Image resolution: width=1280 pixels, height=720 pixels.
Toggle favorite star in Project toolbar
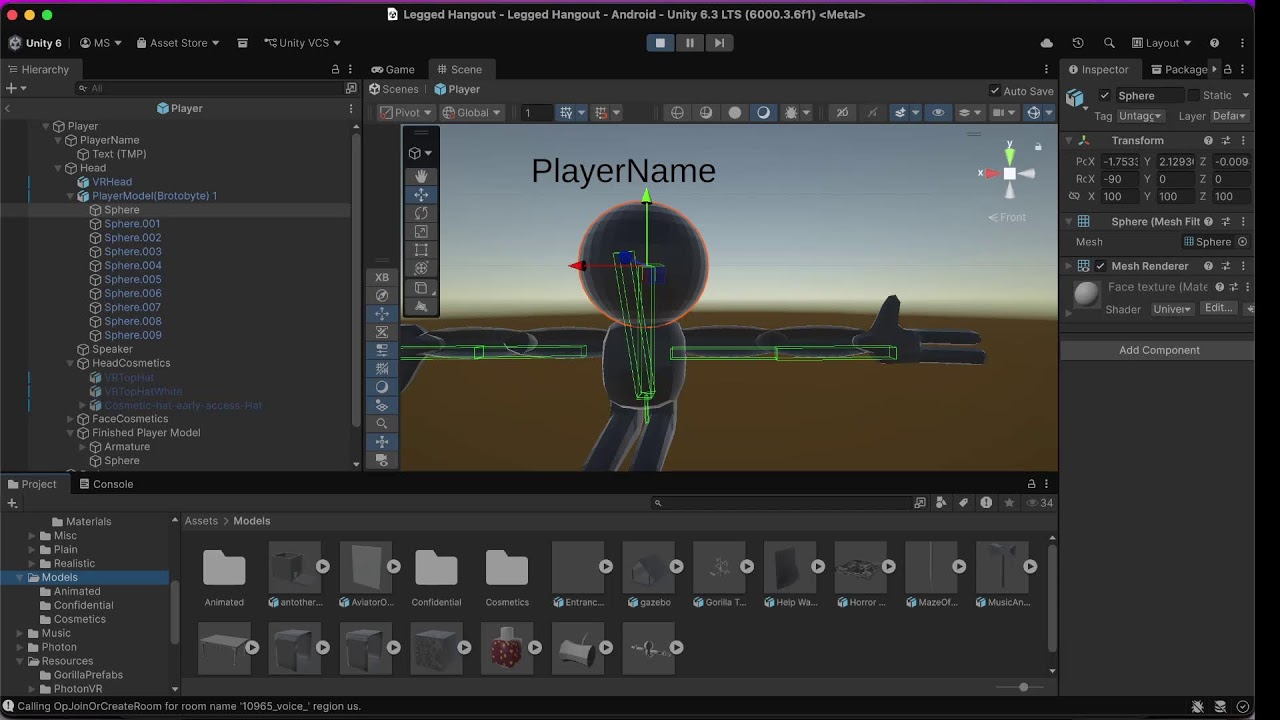pos(1009,503)
